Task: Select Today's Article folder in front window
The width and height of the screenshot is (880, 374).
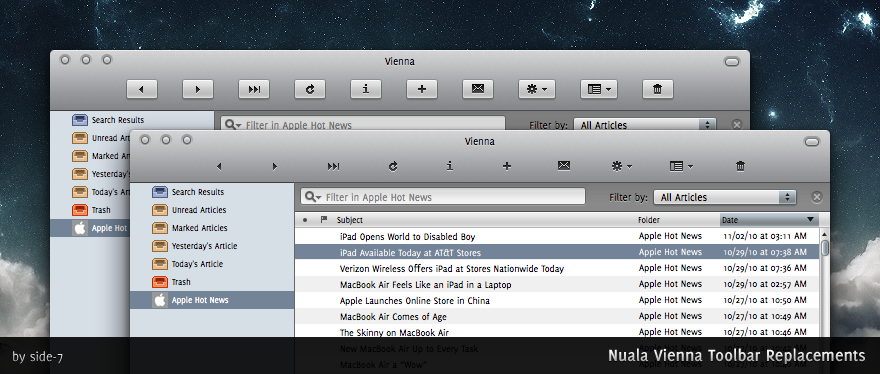Action: (212, 264)
